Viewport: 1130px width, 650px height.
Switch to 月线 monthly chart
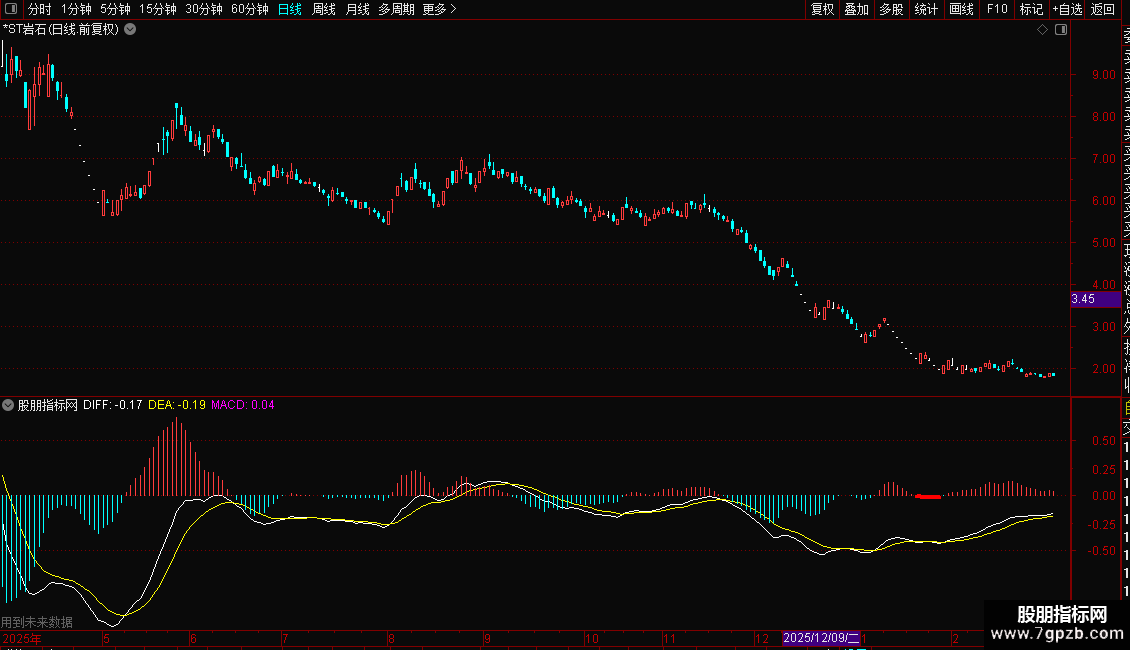coord(357,9)
